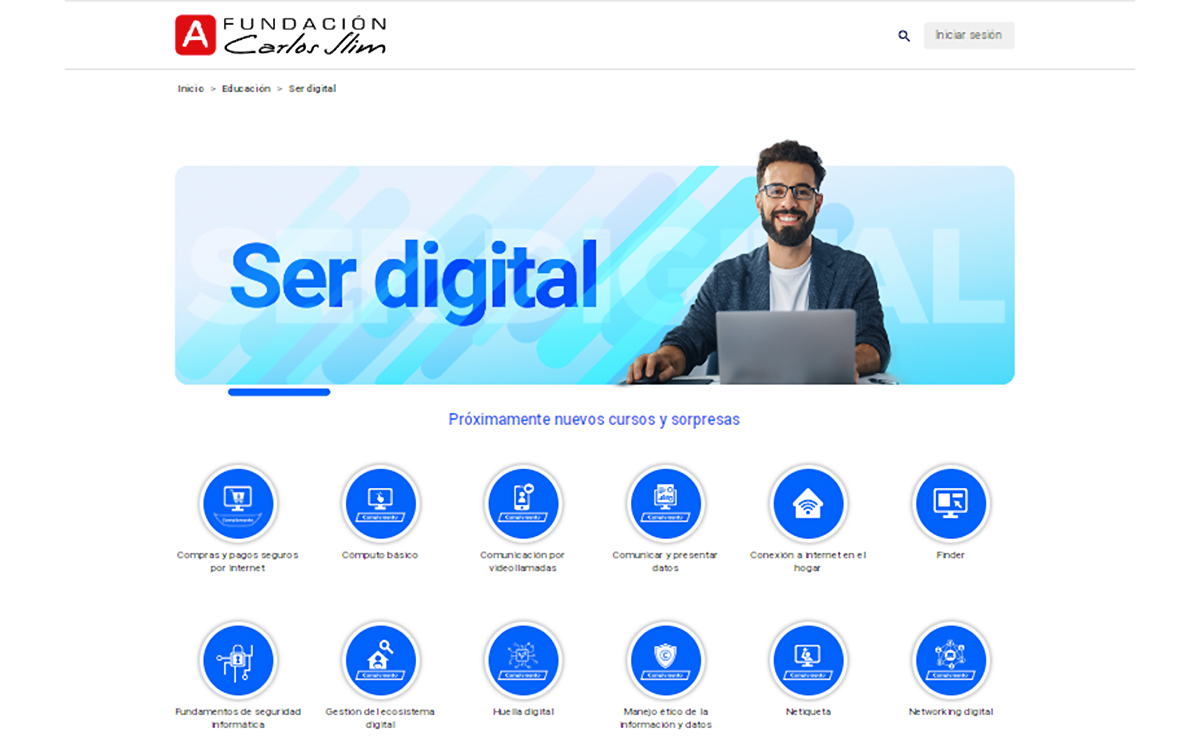
Task: Select the Comunicación por videollamadas icon
Action: tap(523, 503)
